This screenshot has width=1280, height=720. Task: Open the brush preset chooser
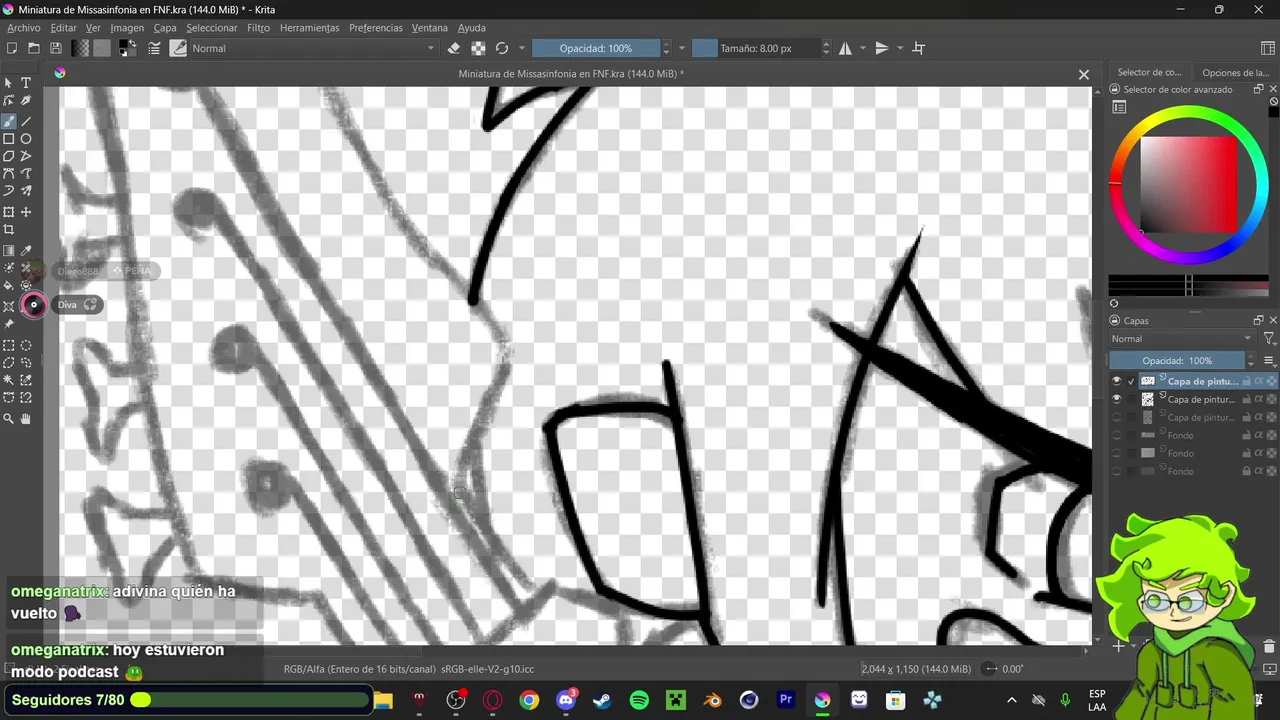coord(179,48)
